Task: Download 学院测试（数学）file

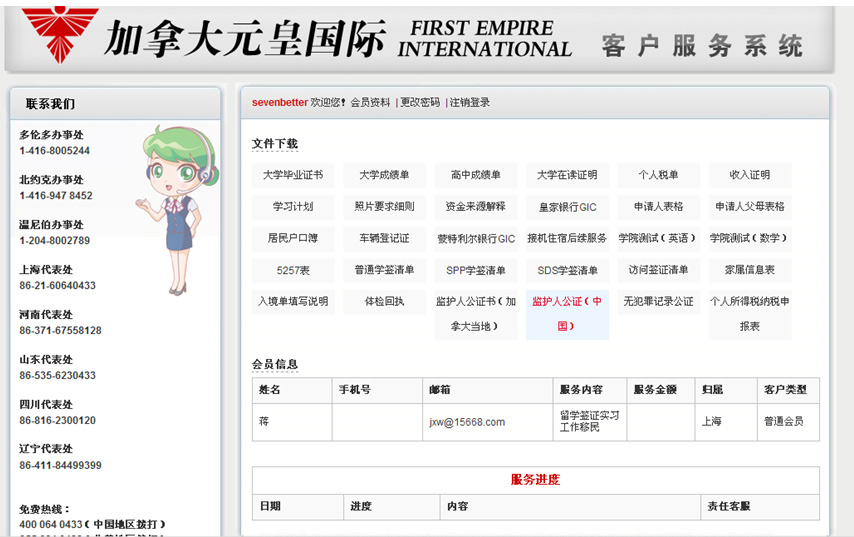Action: (x=750, y=238)
